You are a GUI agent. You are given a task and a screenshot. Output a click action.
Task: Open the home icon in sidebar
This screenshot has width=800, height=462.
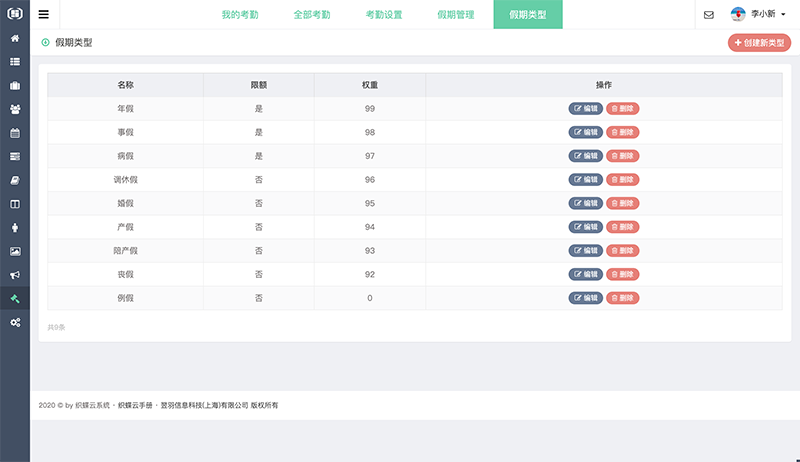15,38
